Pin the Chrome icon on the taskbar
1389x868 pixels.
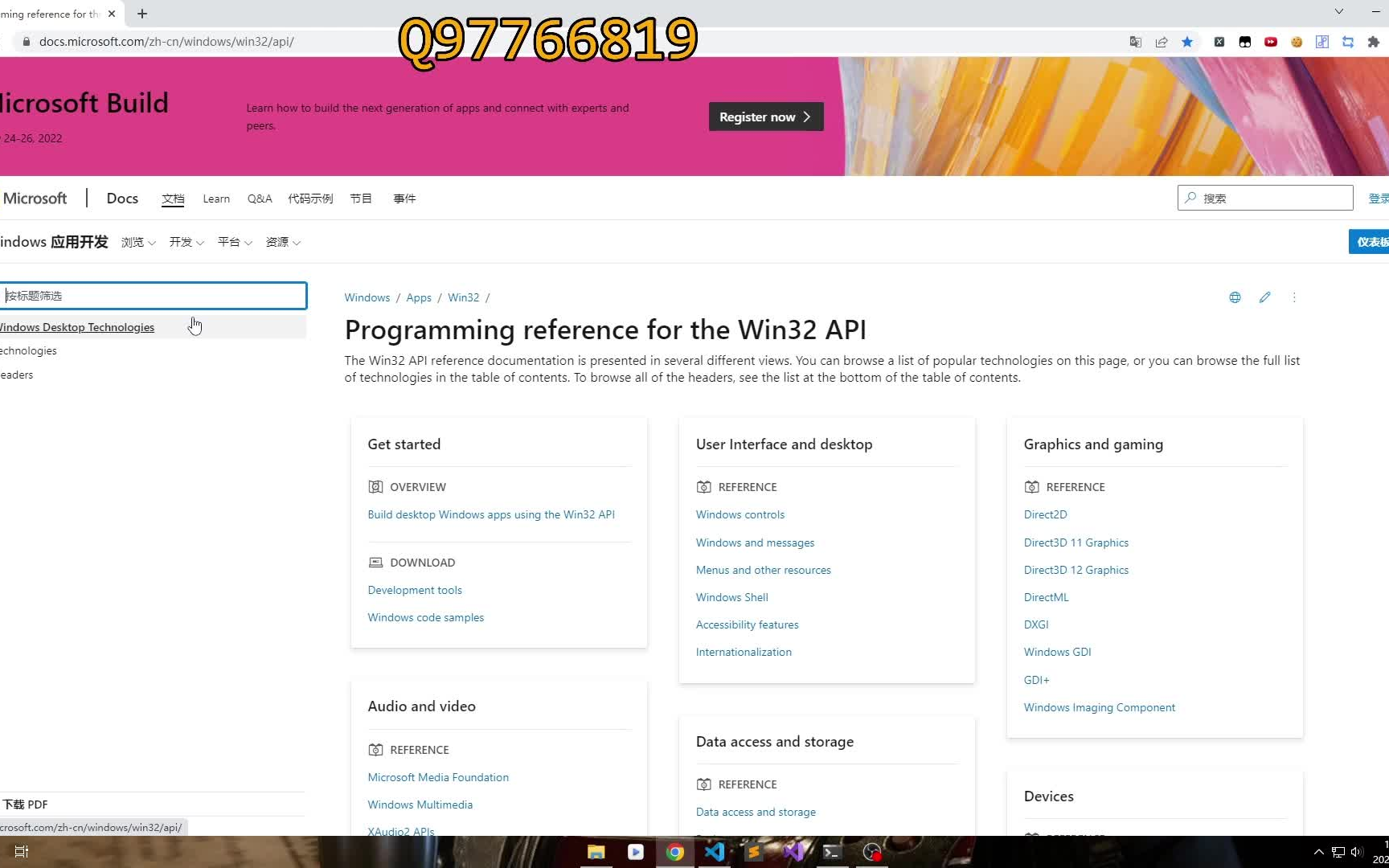pos(674,852)
